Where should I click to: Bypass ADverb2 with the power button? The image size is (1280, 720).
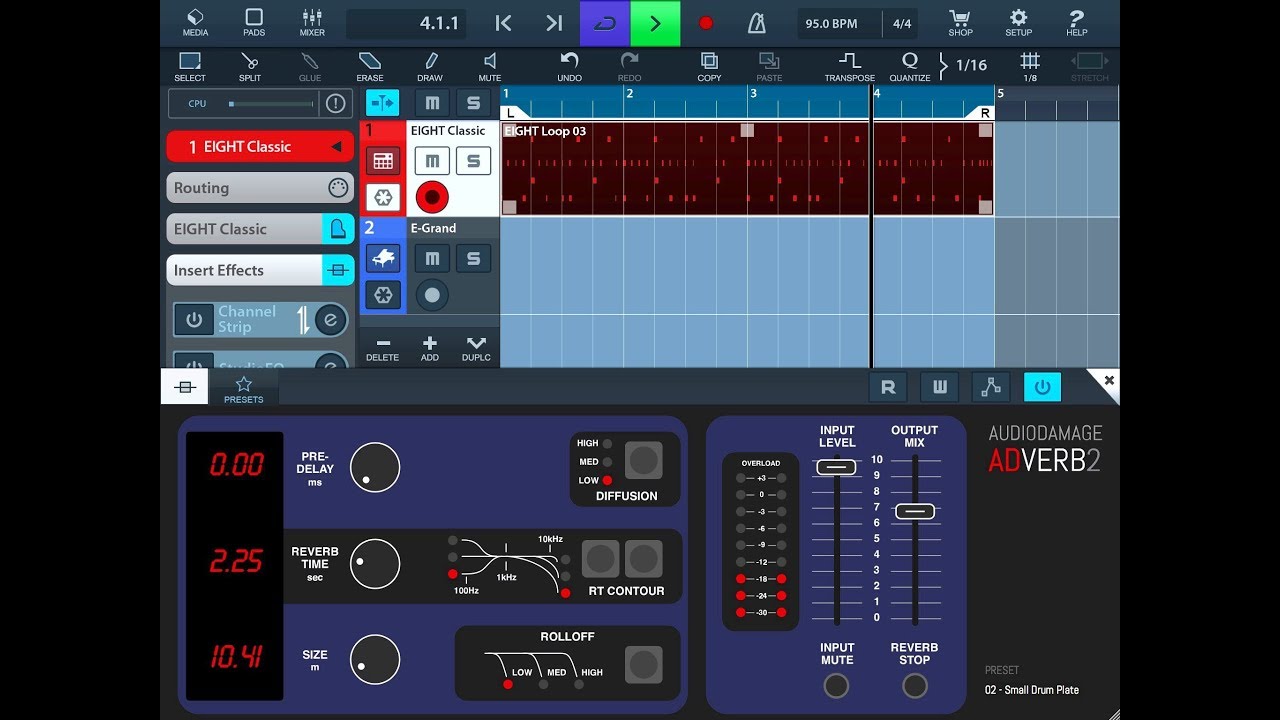tap(1042, 387)
